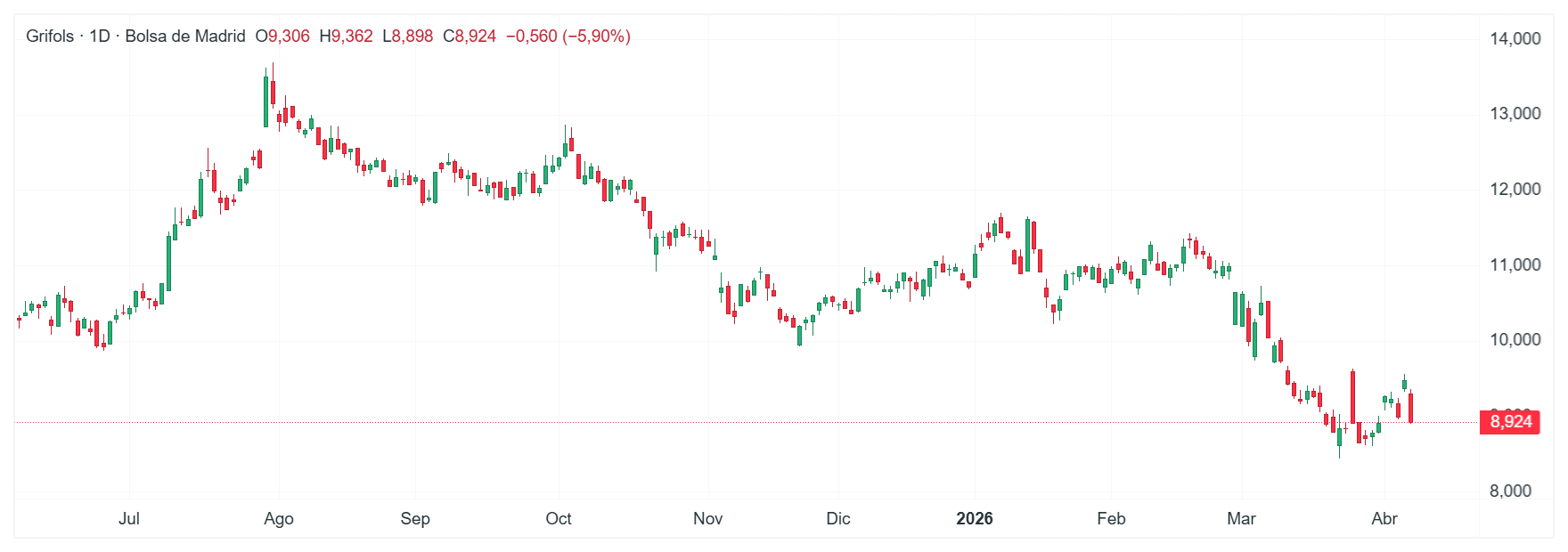Click the 14,000 price axis label
The width and height of the screenshot is (1568, 552).
coord(1515,38)
